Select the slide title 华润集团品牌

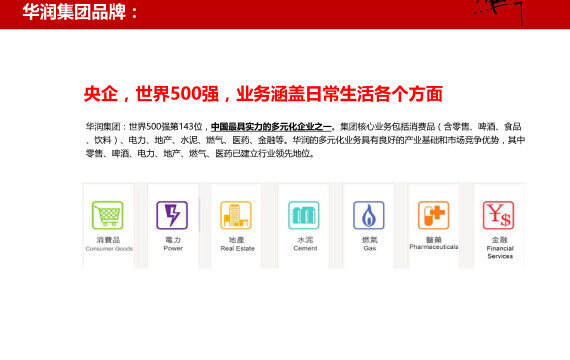point(74,12)
